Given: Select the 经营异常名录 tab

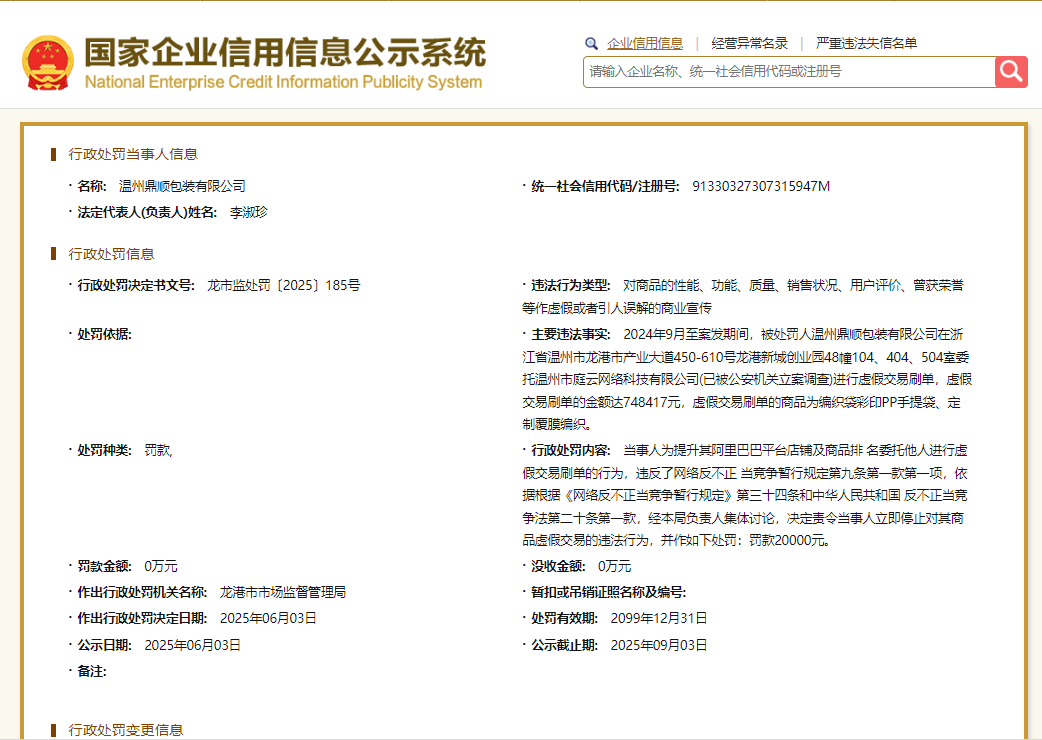Looking at the screenshot, I should coord(750,44).
